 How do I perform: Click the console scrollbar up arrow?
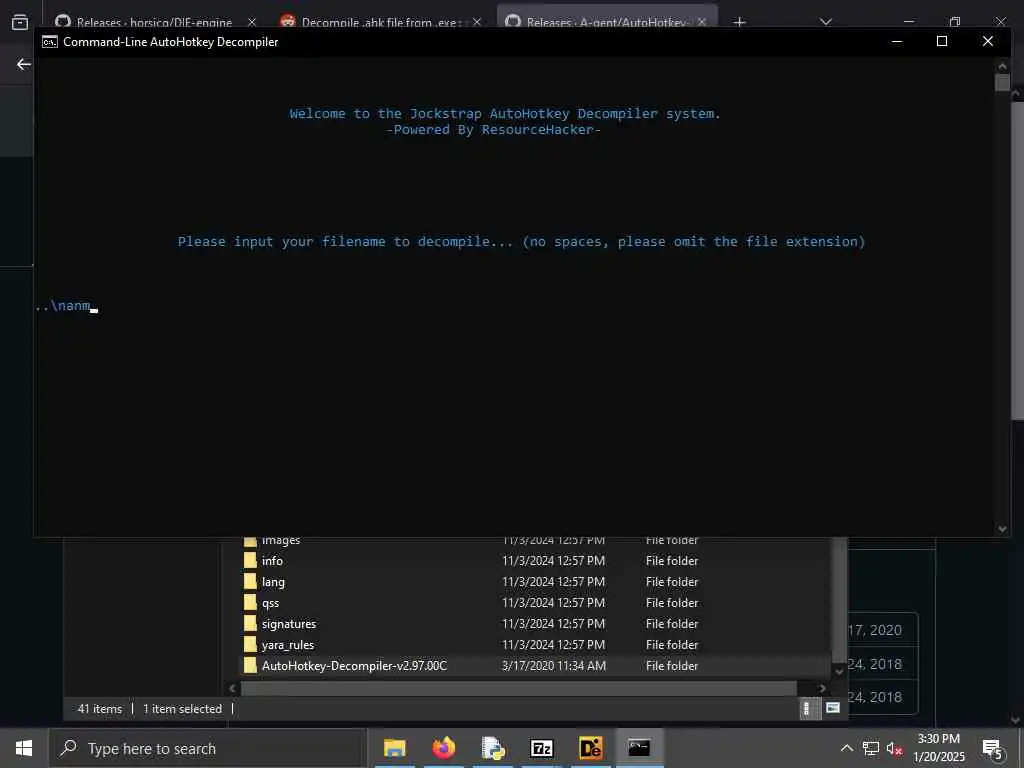(1002, 66)
